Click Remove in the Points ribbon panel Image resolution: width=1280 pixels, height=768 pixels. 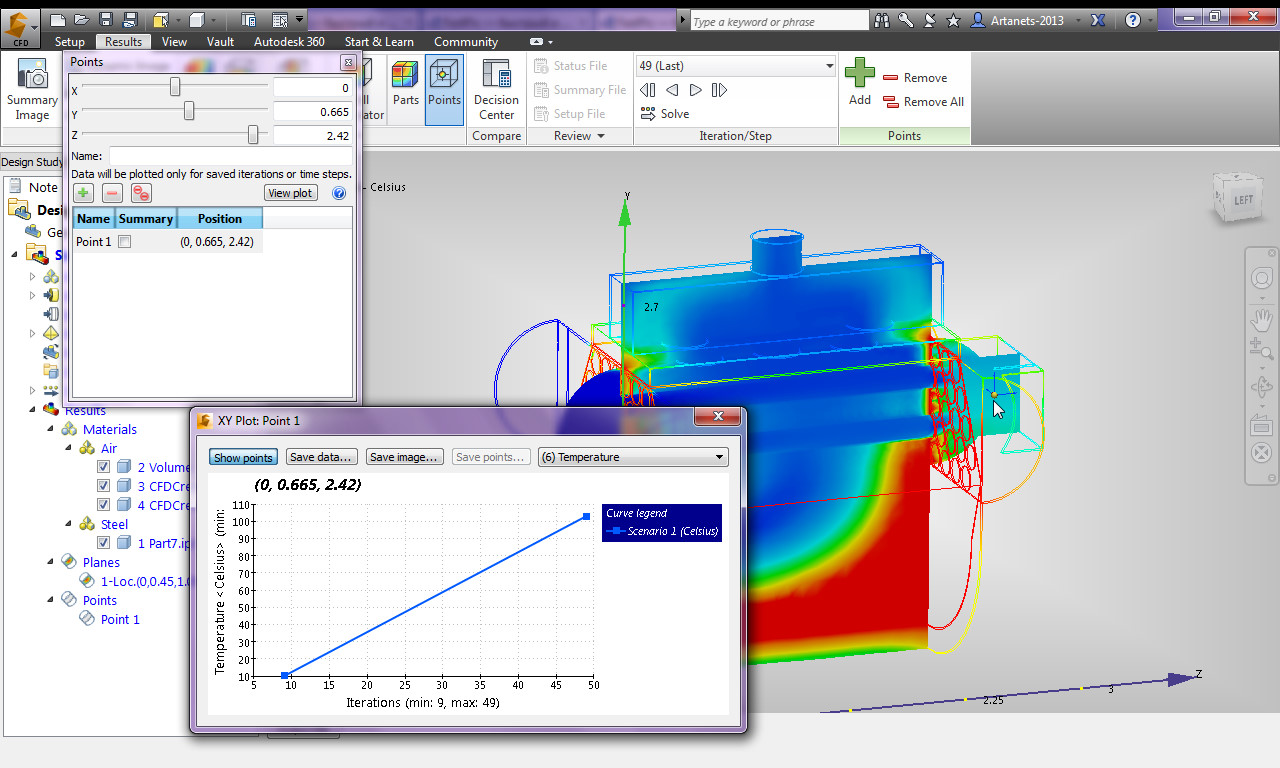(x=914, y=78)
